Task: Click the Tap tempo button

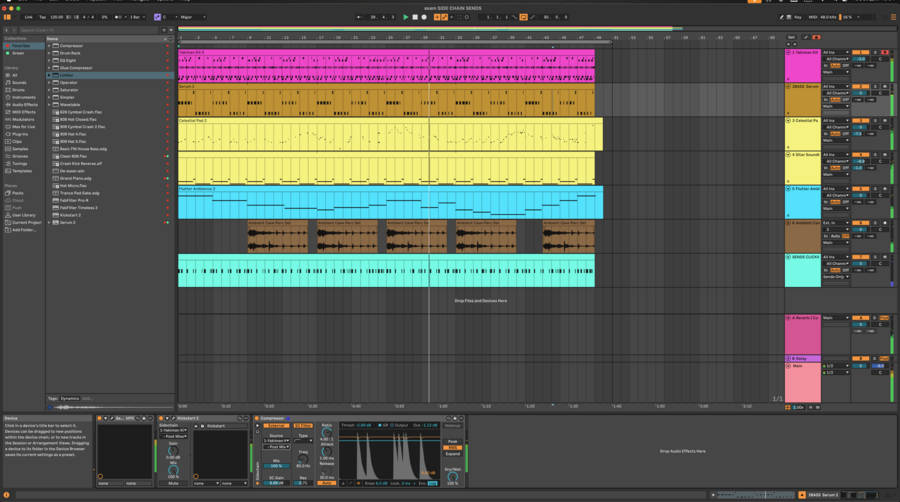Action: (41, 17)
